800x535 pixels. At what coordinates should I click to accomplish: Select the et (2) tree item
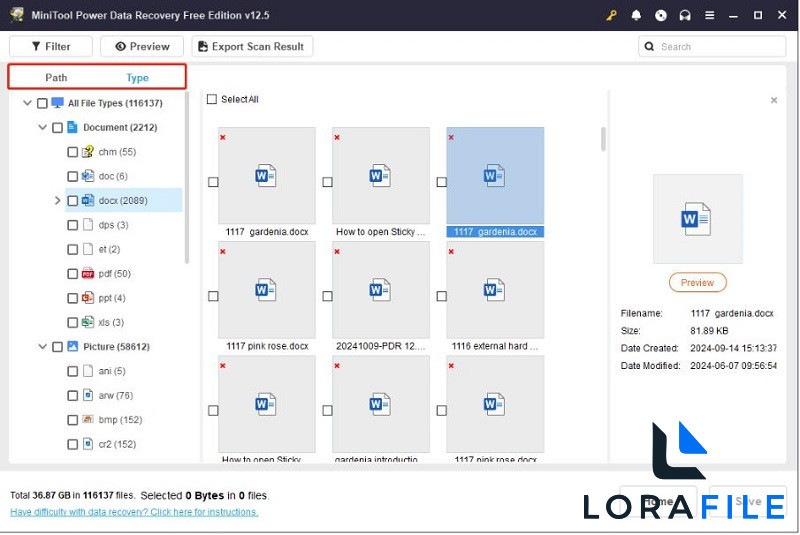[x=109, y=249]
